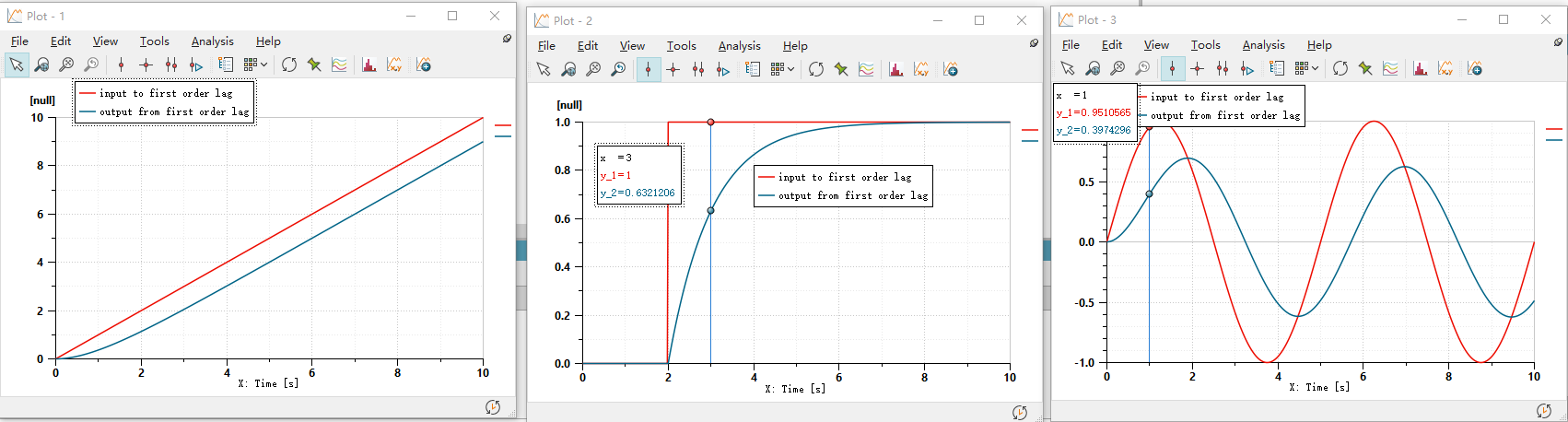Click the green pin icon in Plot 2
The width and height of the screenshot is (1568, 422).
(x=841, y=69)
